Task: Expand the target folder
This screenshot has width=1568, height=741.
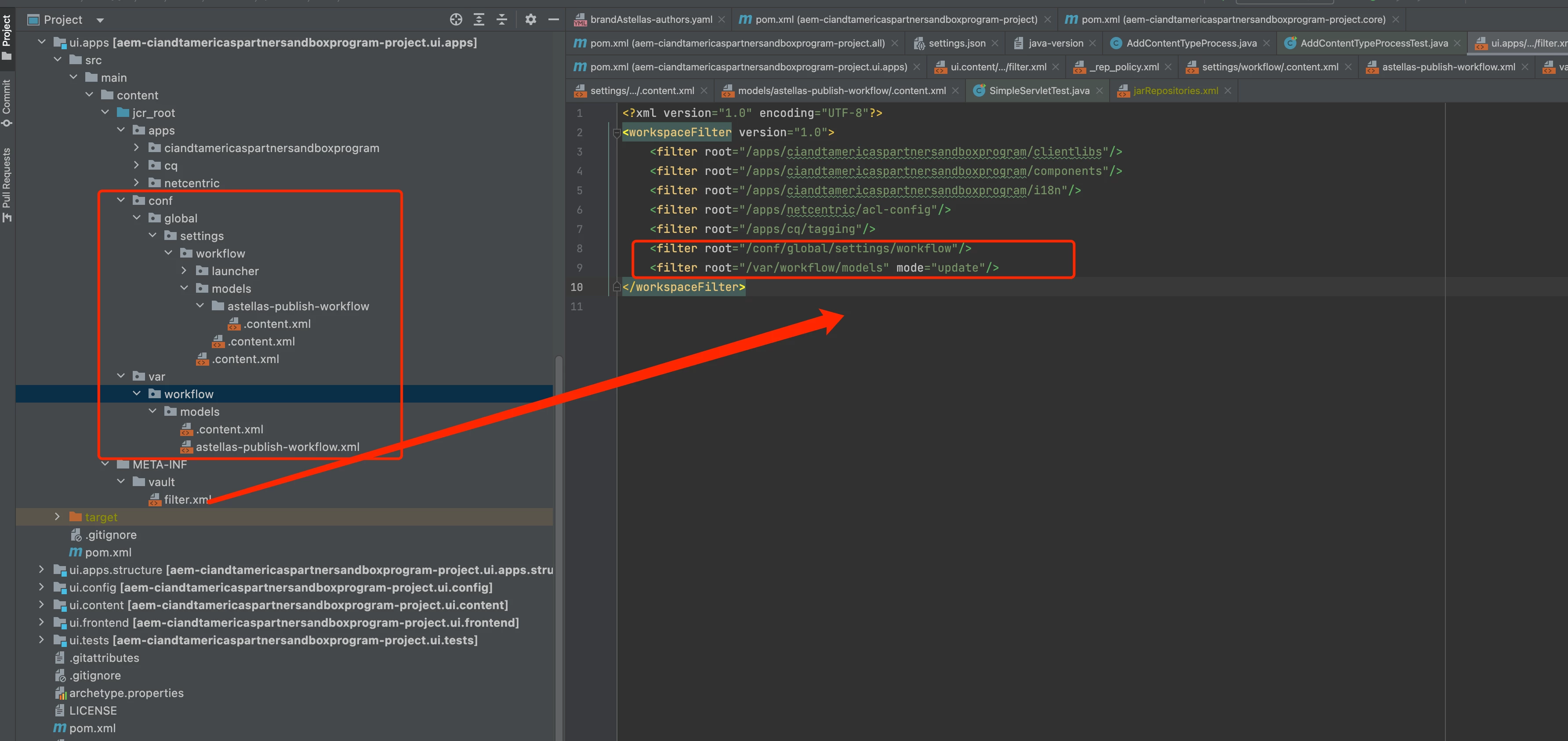Action: pyautogui.click(x=57, y=516)
